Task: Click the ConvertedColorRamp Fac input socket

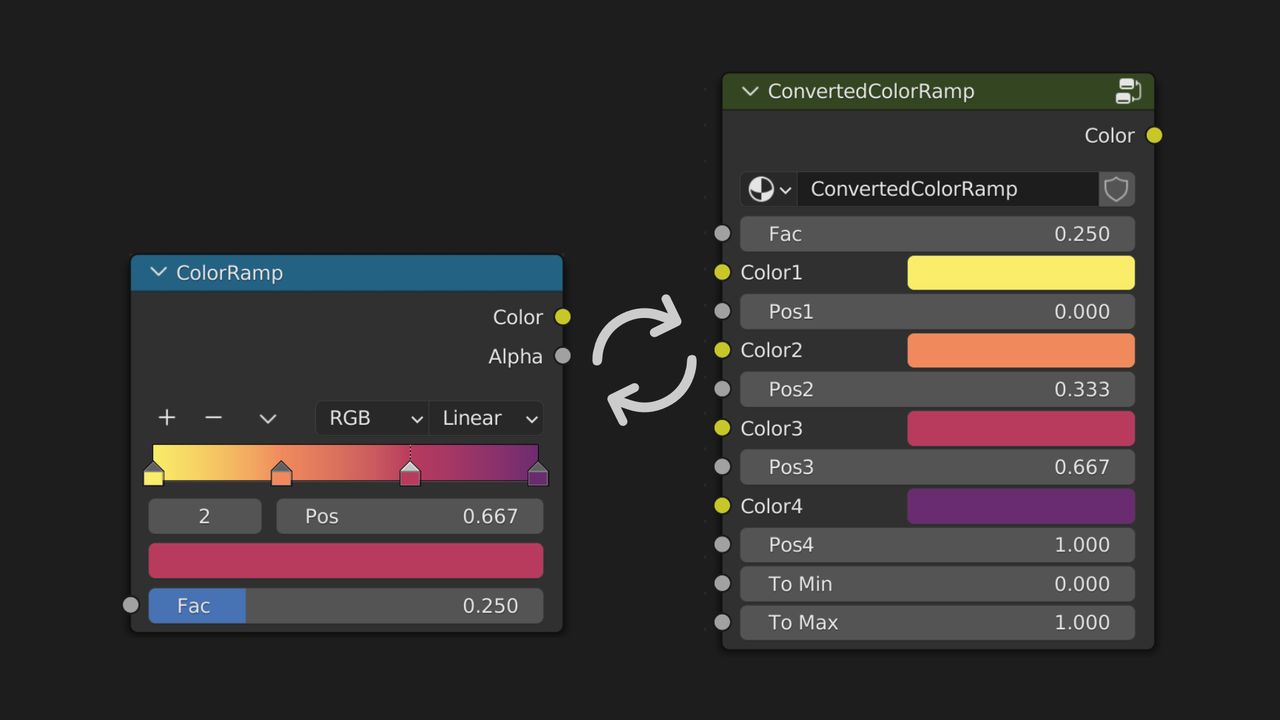Action: (x=723, y=233)
